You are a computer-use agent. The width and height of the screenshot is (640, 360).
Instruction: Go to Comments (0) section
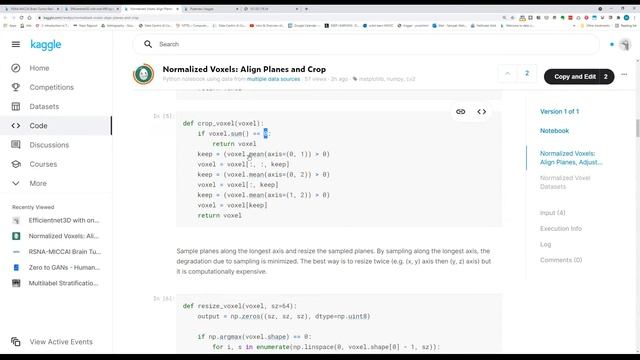[x=561, y=260]
